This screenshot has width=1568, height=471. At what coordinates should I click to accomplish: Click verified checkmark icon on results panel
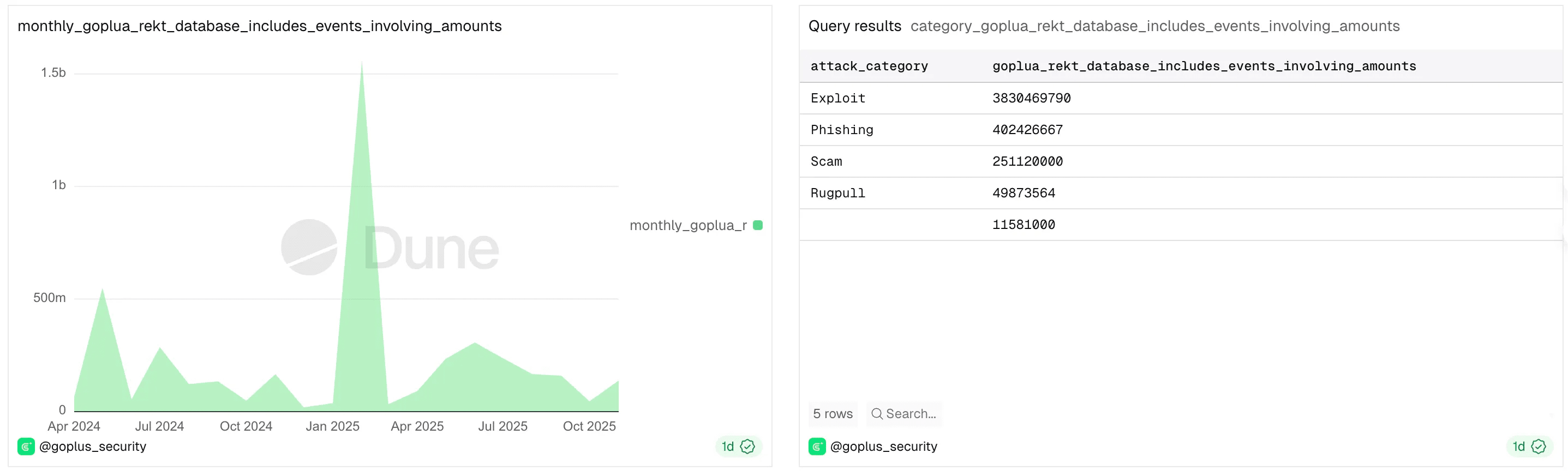(1538, 446)
